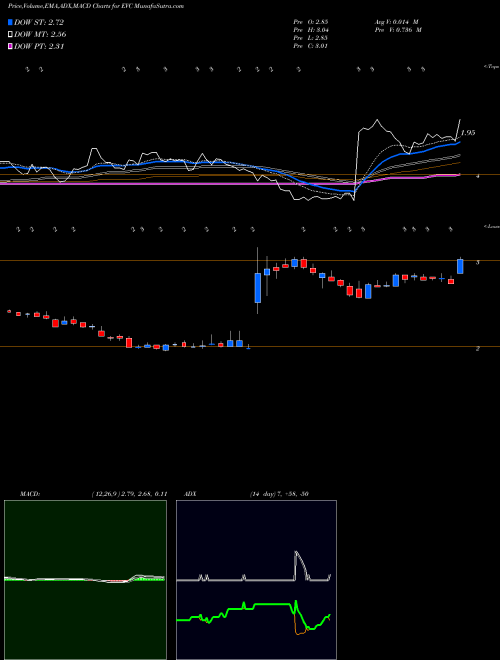Screen dimensions: 500x660
Task: Click the price axis label '2'
Action: point(477,349)
